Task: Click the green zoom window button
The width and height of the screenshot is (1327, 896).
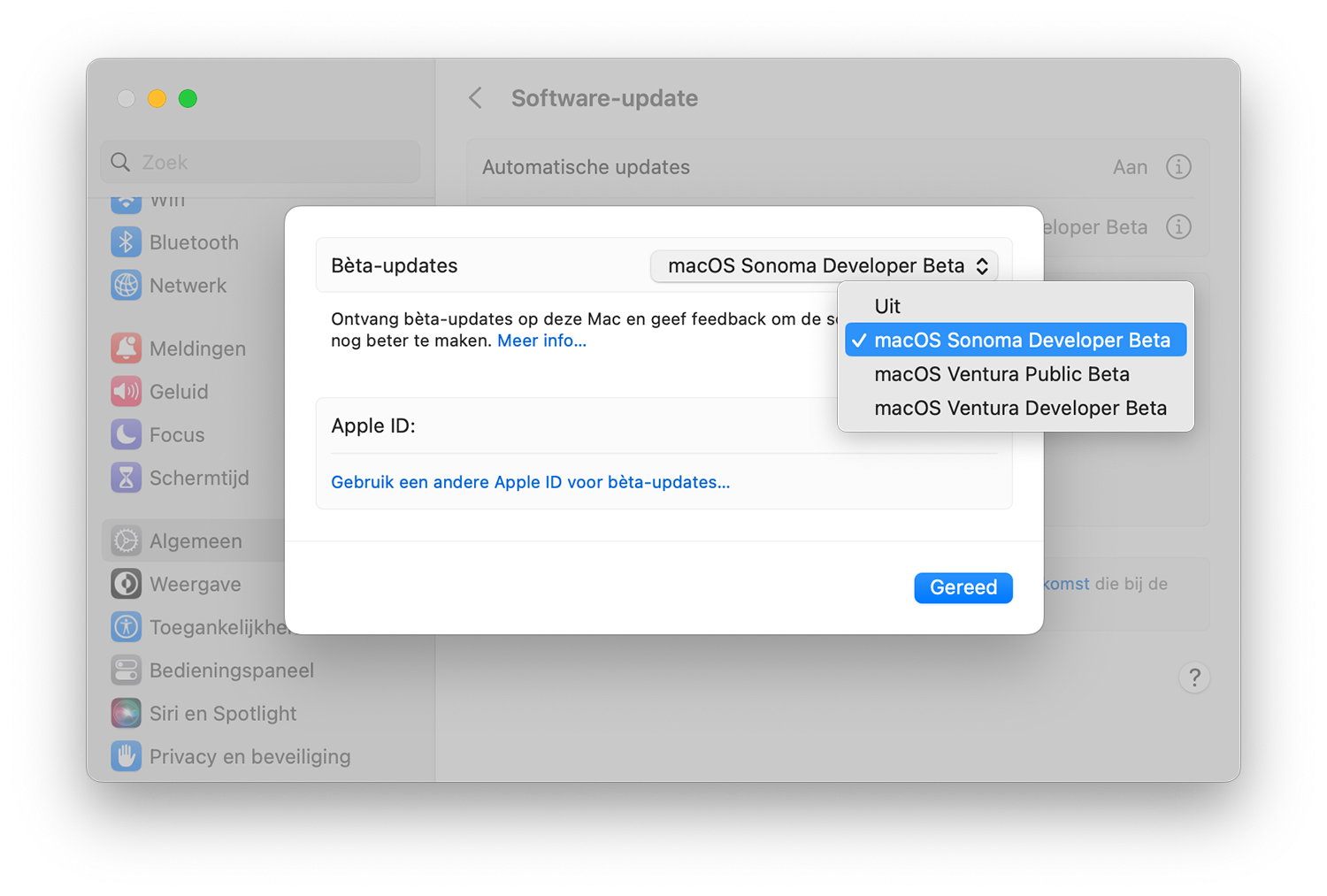Action: (x=188, y=98)
